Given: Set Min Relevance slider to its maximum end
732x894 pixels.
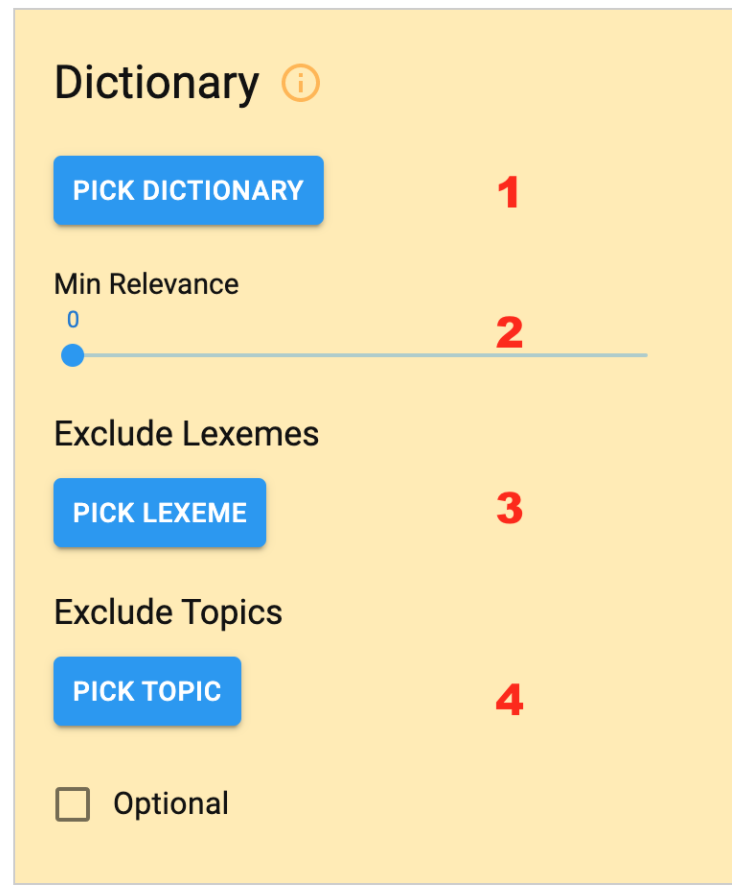Looking at the screenshot, I should pyautogui.click(x=646, y=355).
